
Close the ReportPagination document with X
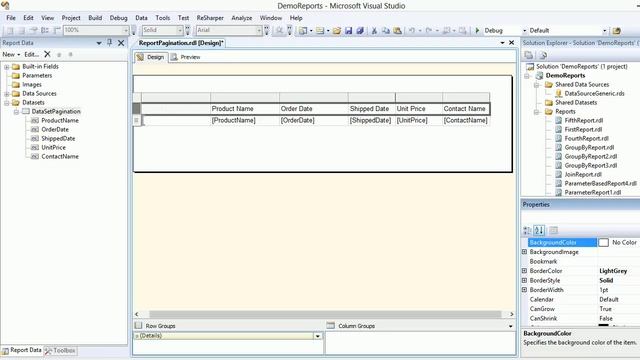click(x=511, y=42)
